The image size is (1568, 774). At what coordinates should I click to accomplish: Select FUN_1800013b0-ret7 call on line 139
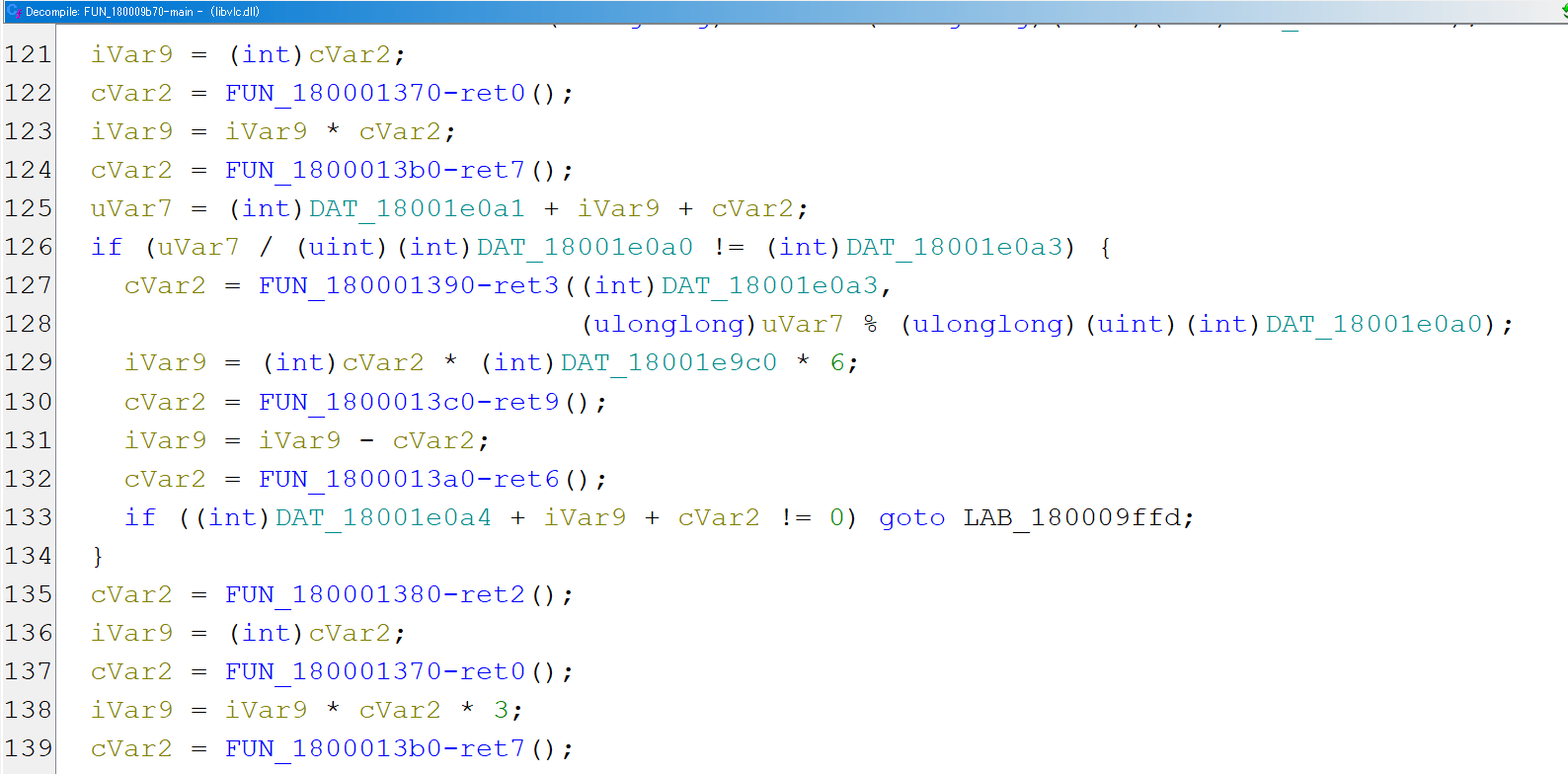375,748
